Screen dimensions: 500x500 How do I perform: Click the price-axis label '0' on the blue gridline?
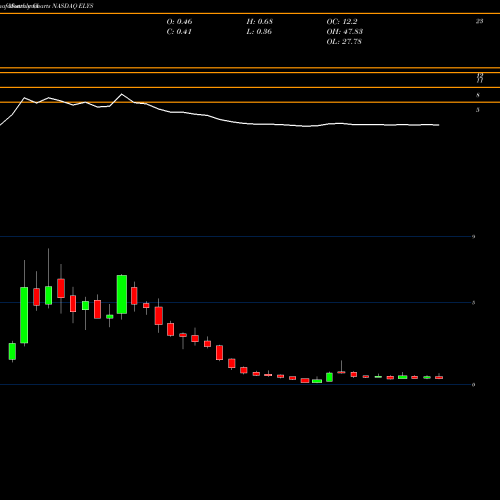(473, 385)
